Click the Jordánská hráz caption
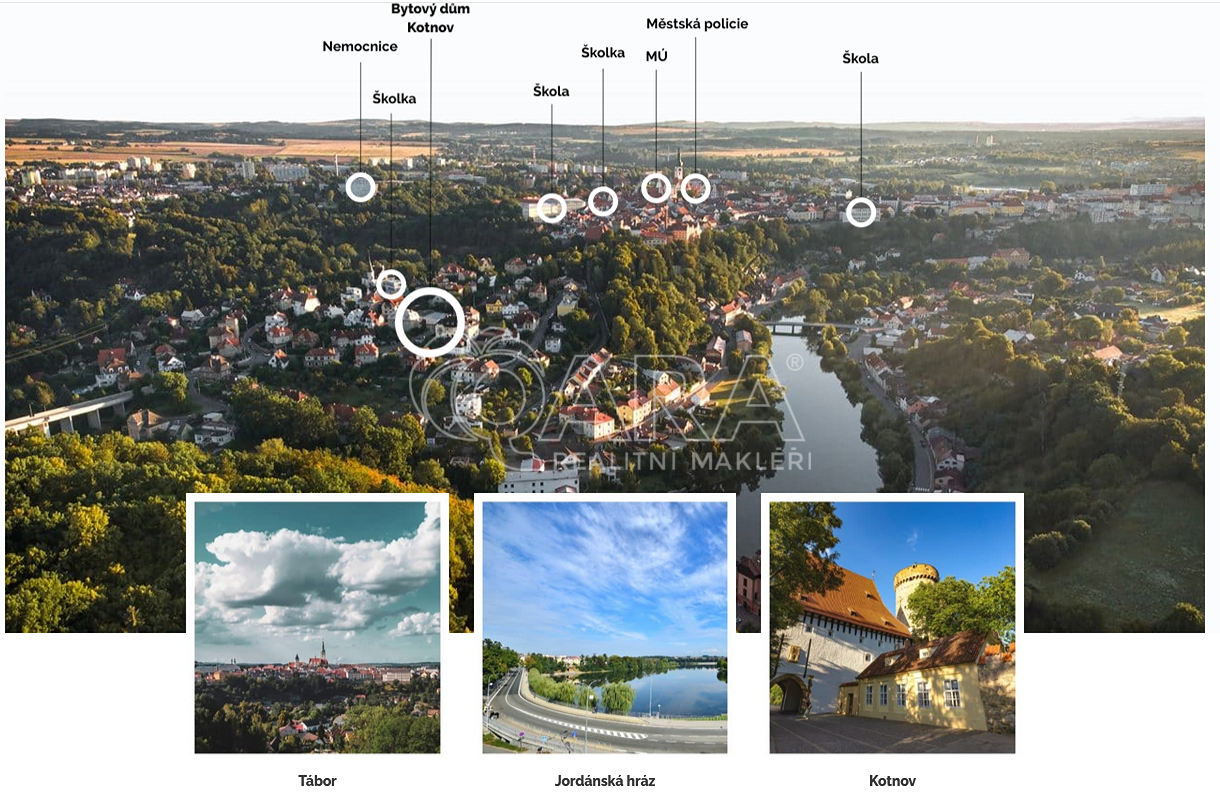Screen dimensions: 1220x796 click(605, 781)
